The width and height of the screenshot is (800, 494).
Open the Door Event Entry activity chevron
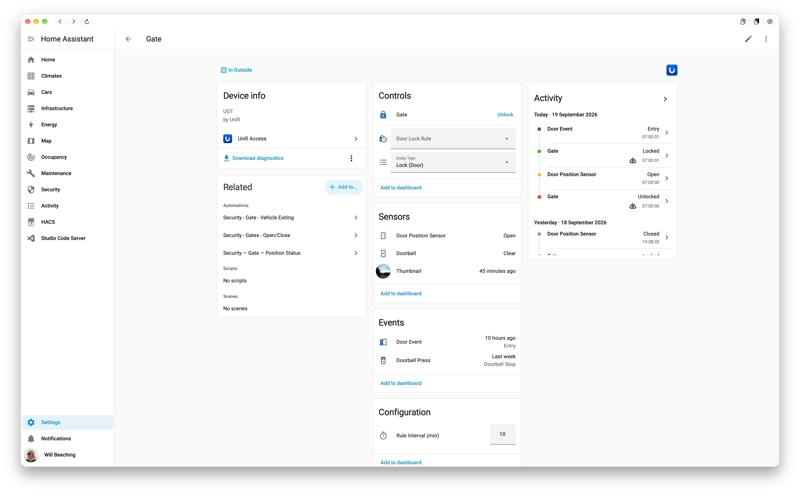[x=667, y=133]
